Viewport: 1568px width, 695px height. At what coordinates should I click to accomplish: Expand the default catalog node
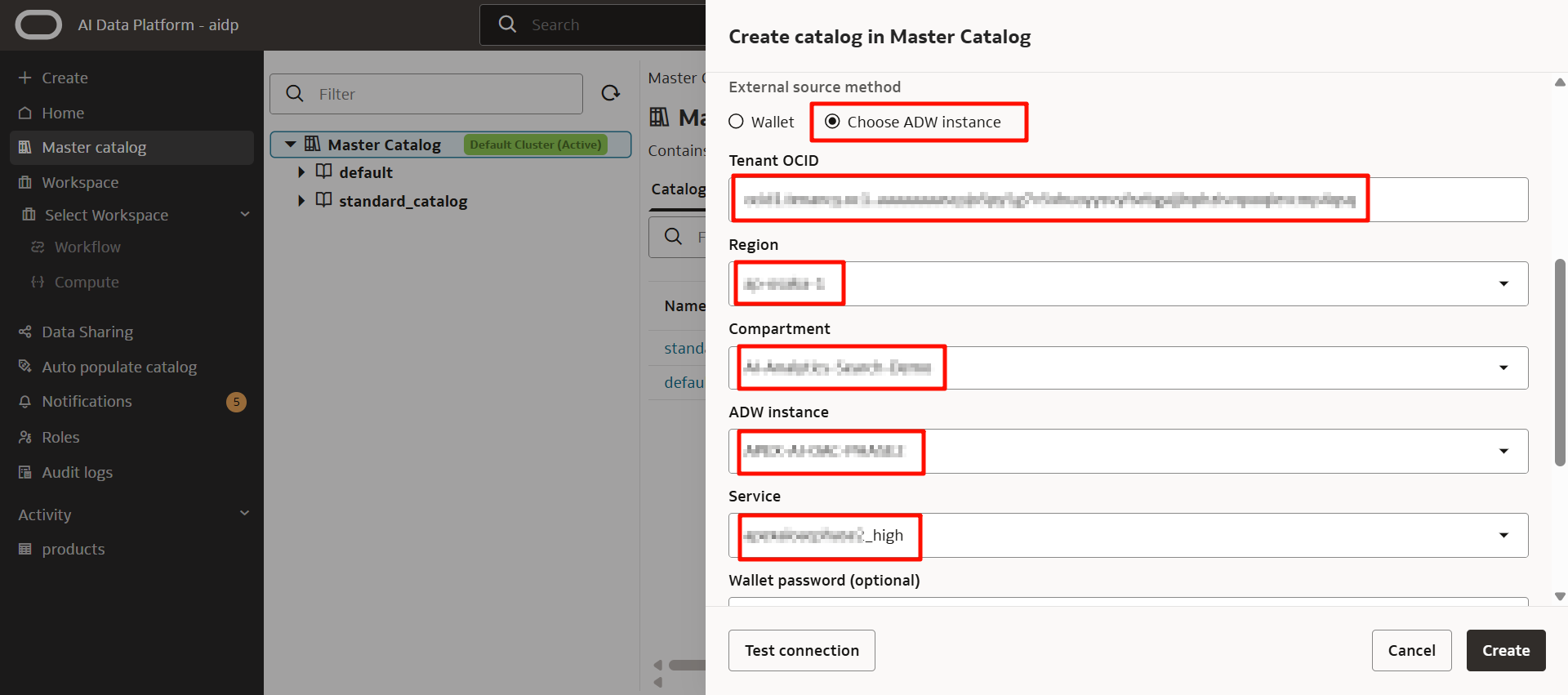coord(301,172)
